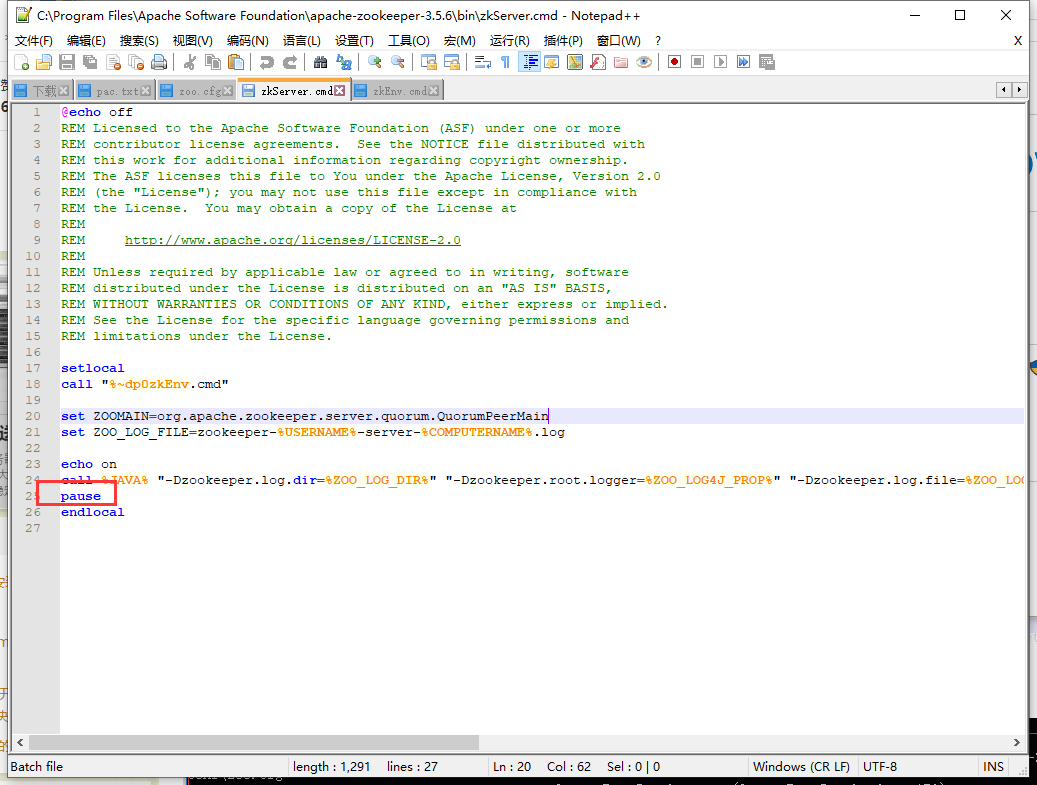
Task: Undo the last edit
Action: [x=268, y=62]
